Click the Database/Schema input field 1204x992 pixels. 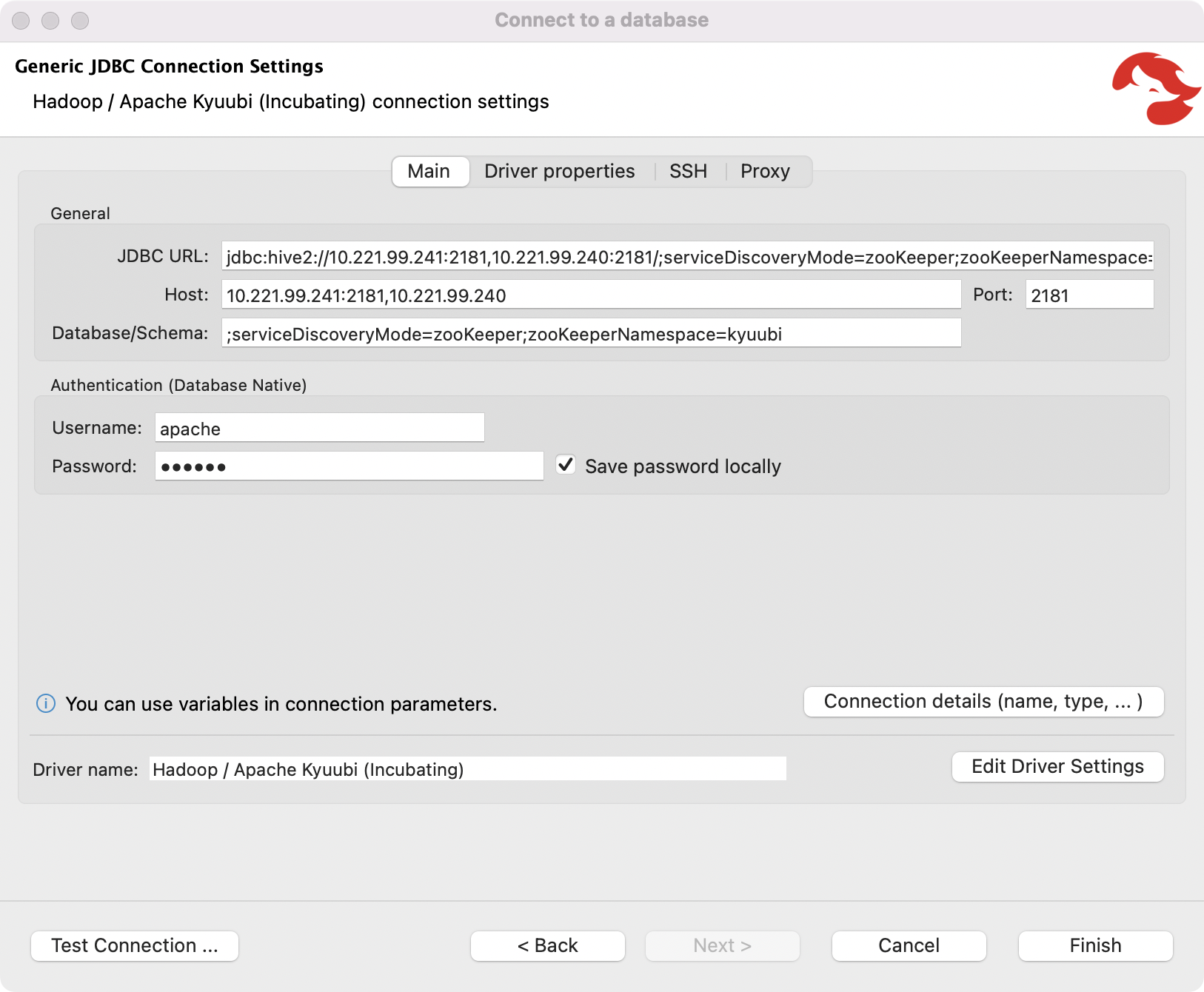591,334
